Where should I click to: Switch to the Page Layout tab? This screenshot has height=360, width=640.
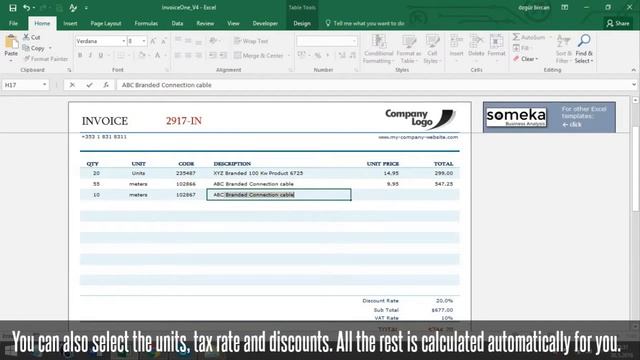106,23
